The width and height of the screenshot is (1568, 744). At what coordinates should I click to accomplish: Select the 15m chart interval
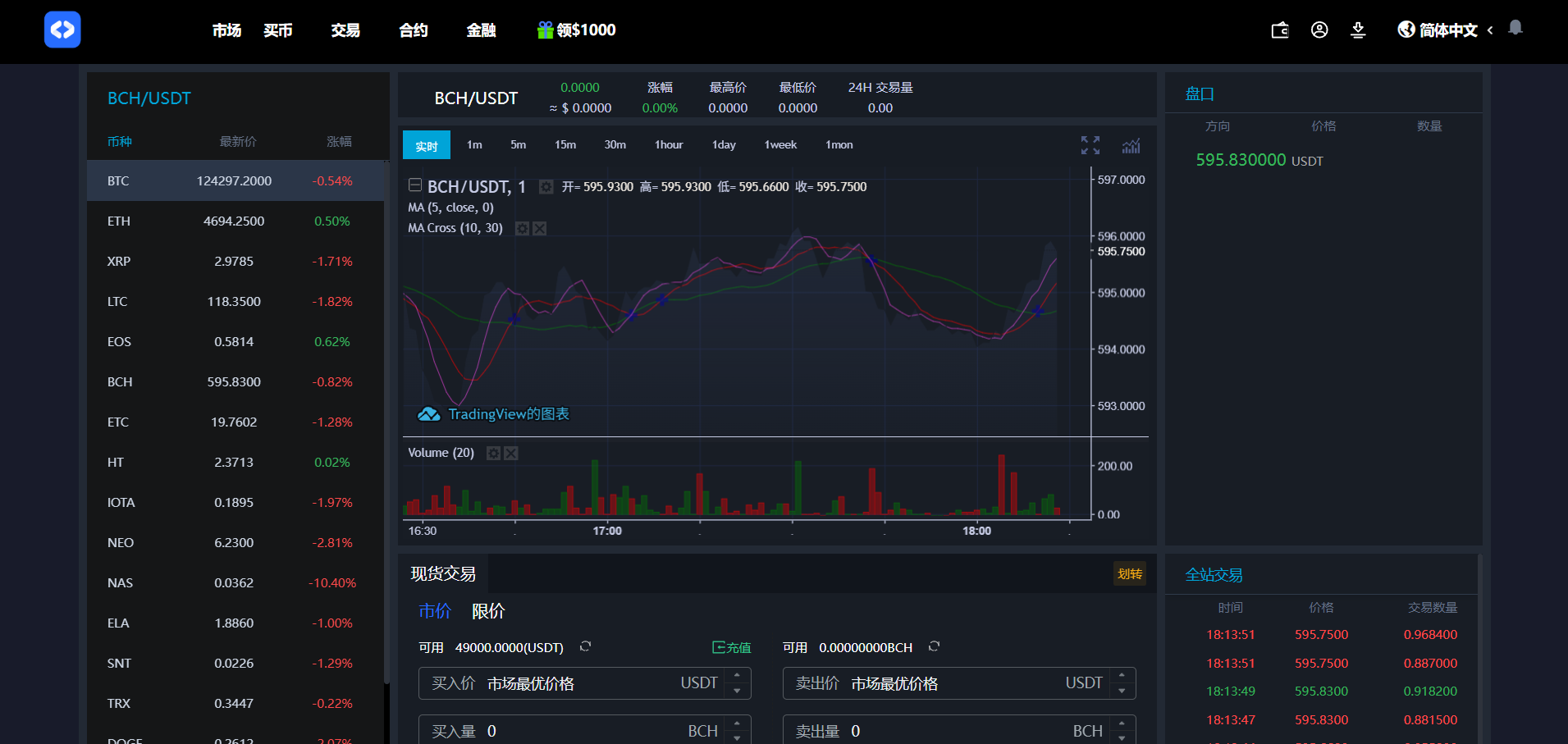[x=565, y=145]
